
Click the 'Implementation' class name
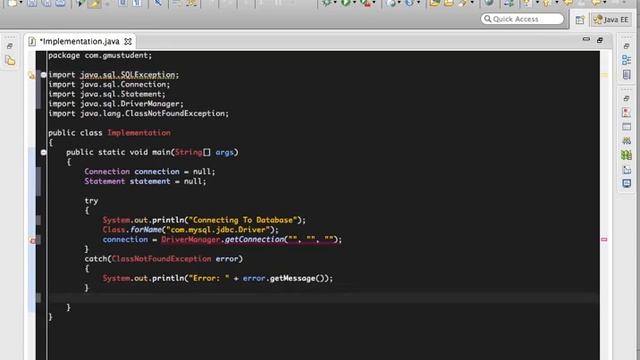click(x=139, y=133)
